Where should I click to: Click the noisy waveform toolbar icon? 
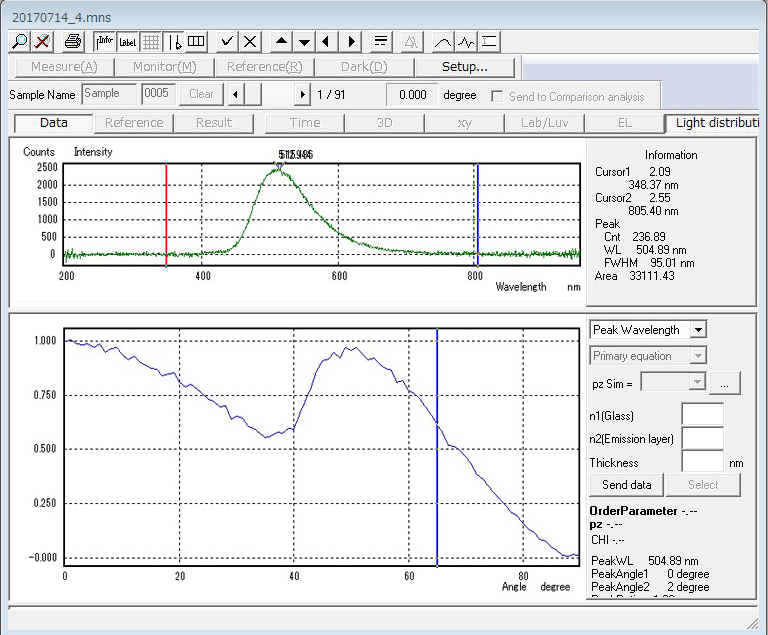(x=466, y=41)
